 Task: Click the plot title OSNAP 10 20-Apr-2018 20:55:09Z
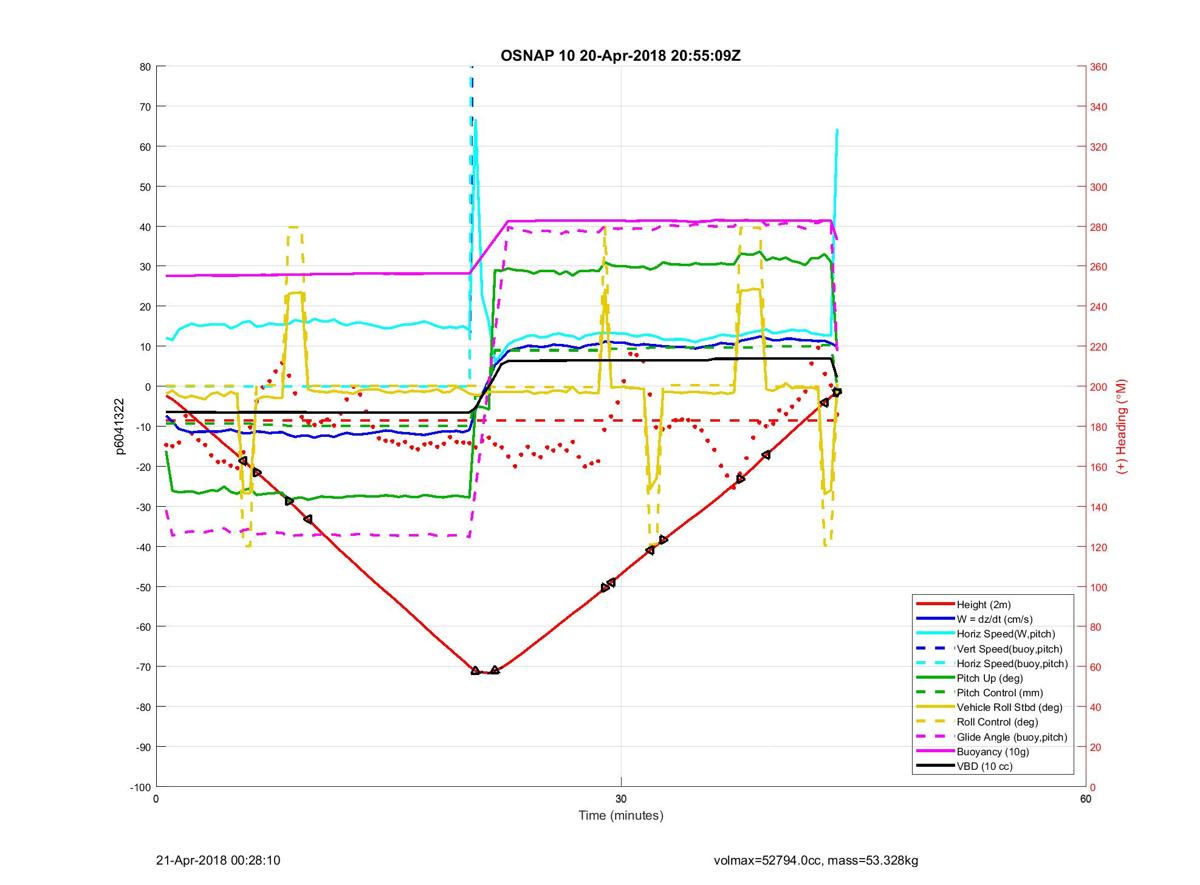point(620,55)
